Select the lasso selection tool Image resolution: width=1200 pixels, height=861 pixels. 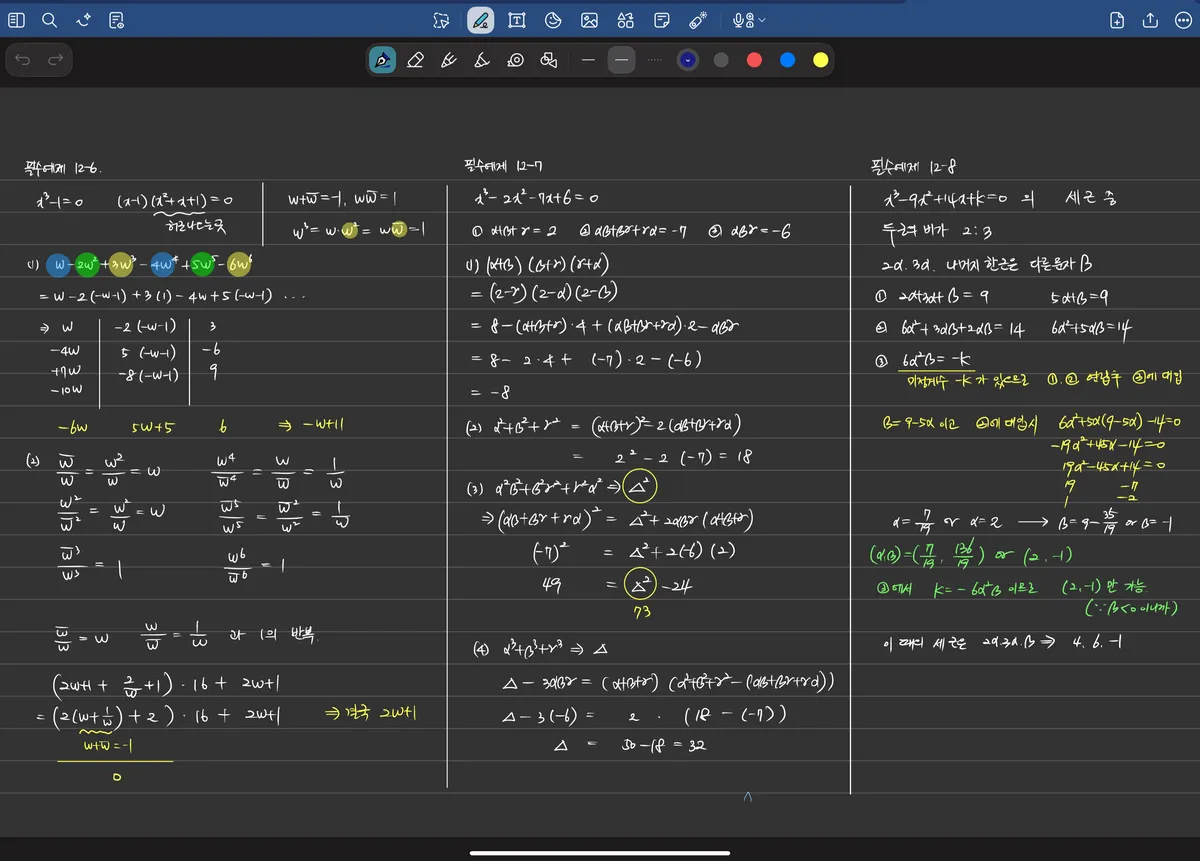coord(442,20)
